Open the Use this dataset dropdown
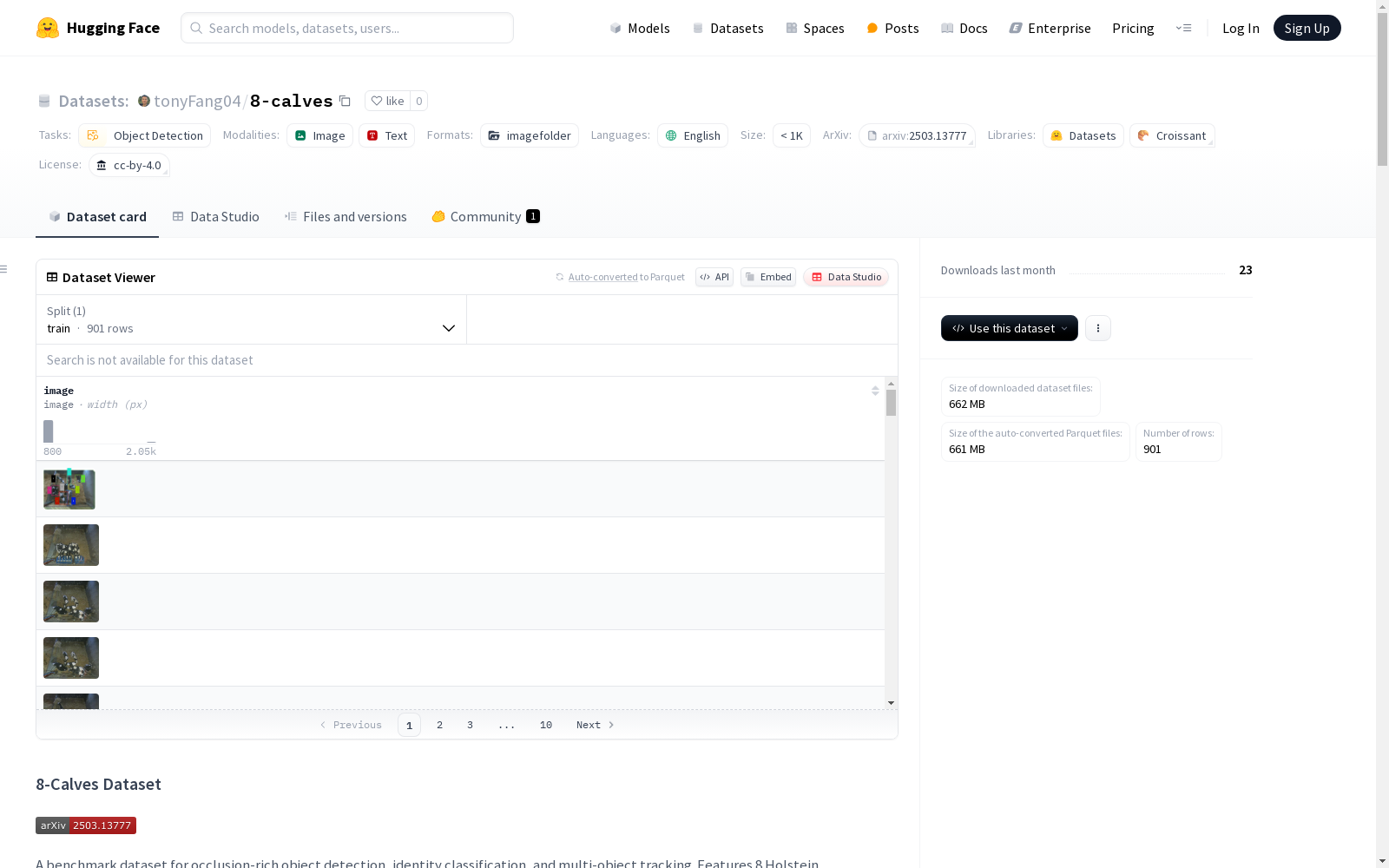 point(1010,328)
